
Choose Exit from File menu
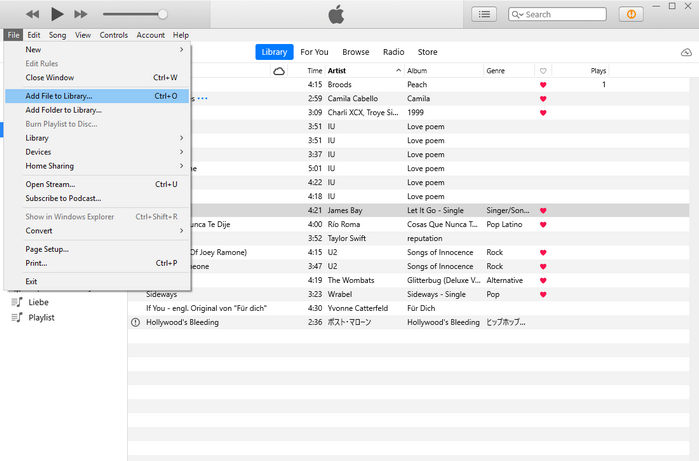pos(97,281)
